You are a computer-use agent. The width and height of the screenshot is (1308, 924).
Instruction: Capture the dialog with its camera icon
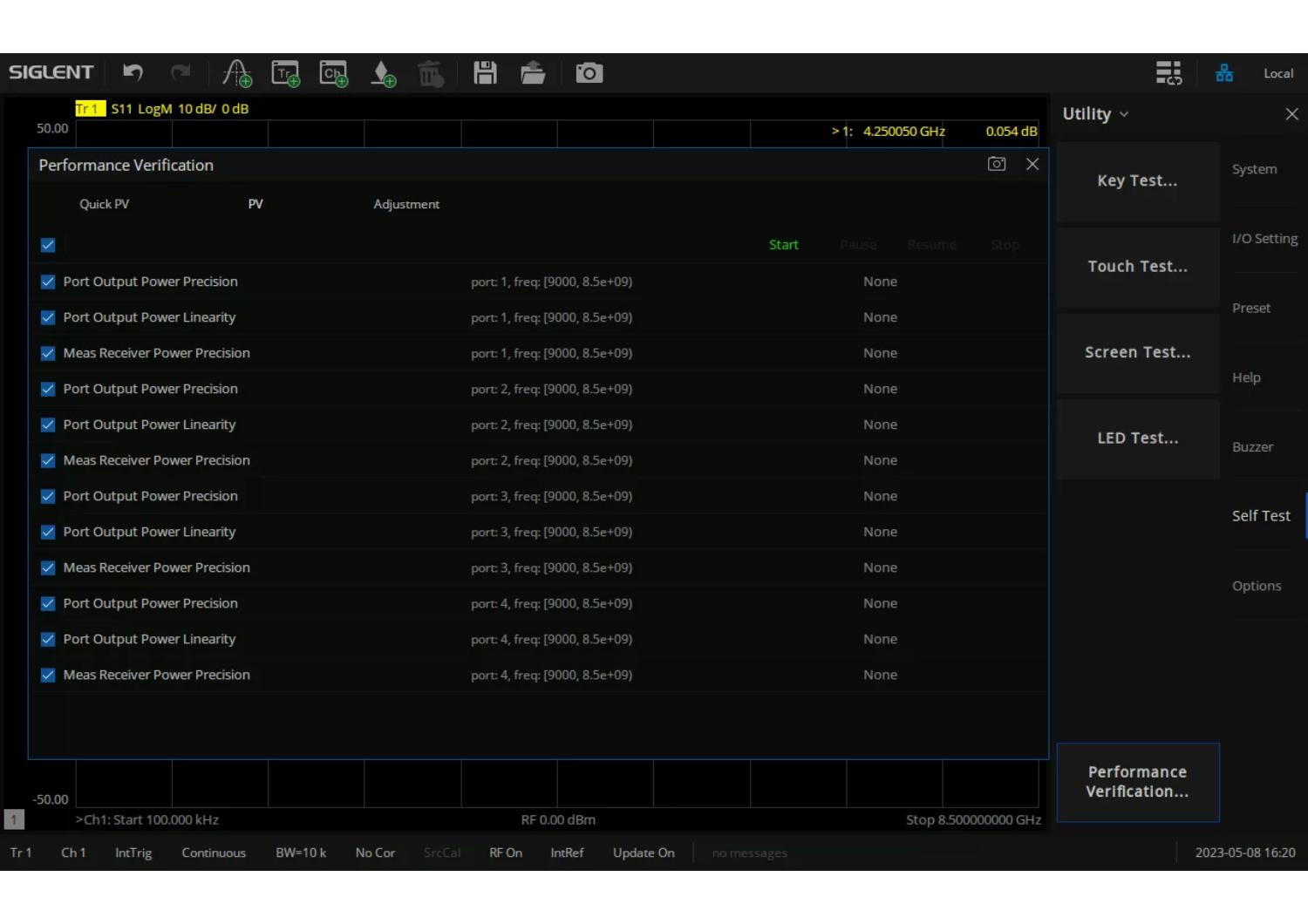click(x=997, y=164)
